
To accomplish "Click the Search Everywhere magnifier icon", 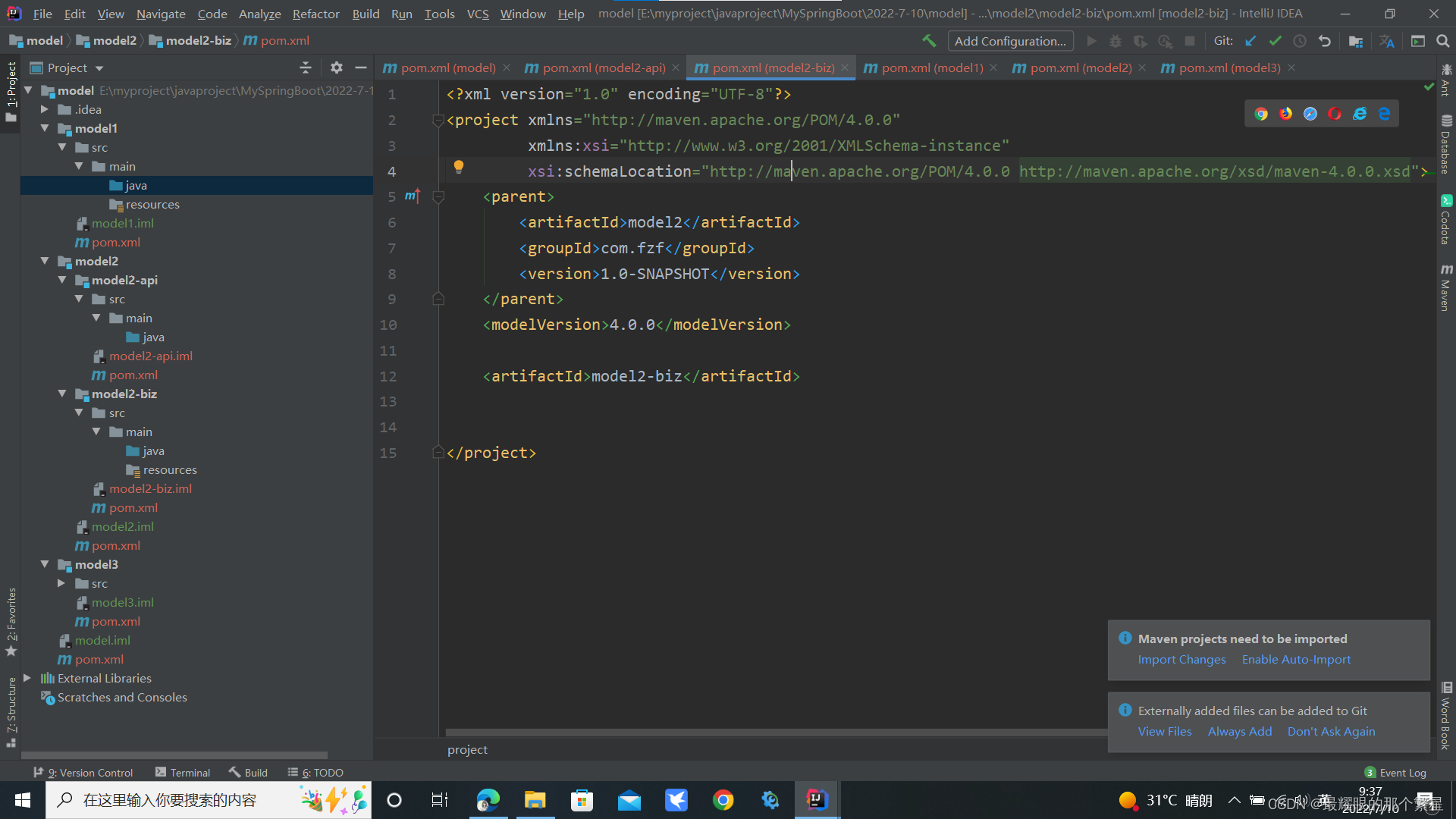I will tap(1442, 41).
